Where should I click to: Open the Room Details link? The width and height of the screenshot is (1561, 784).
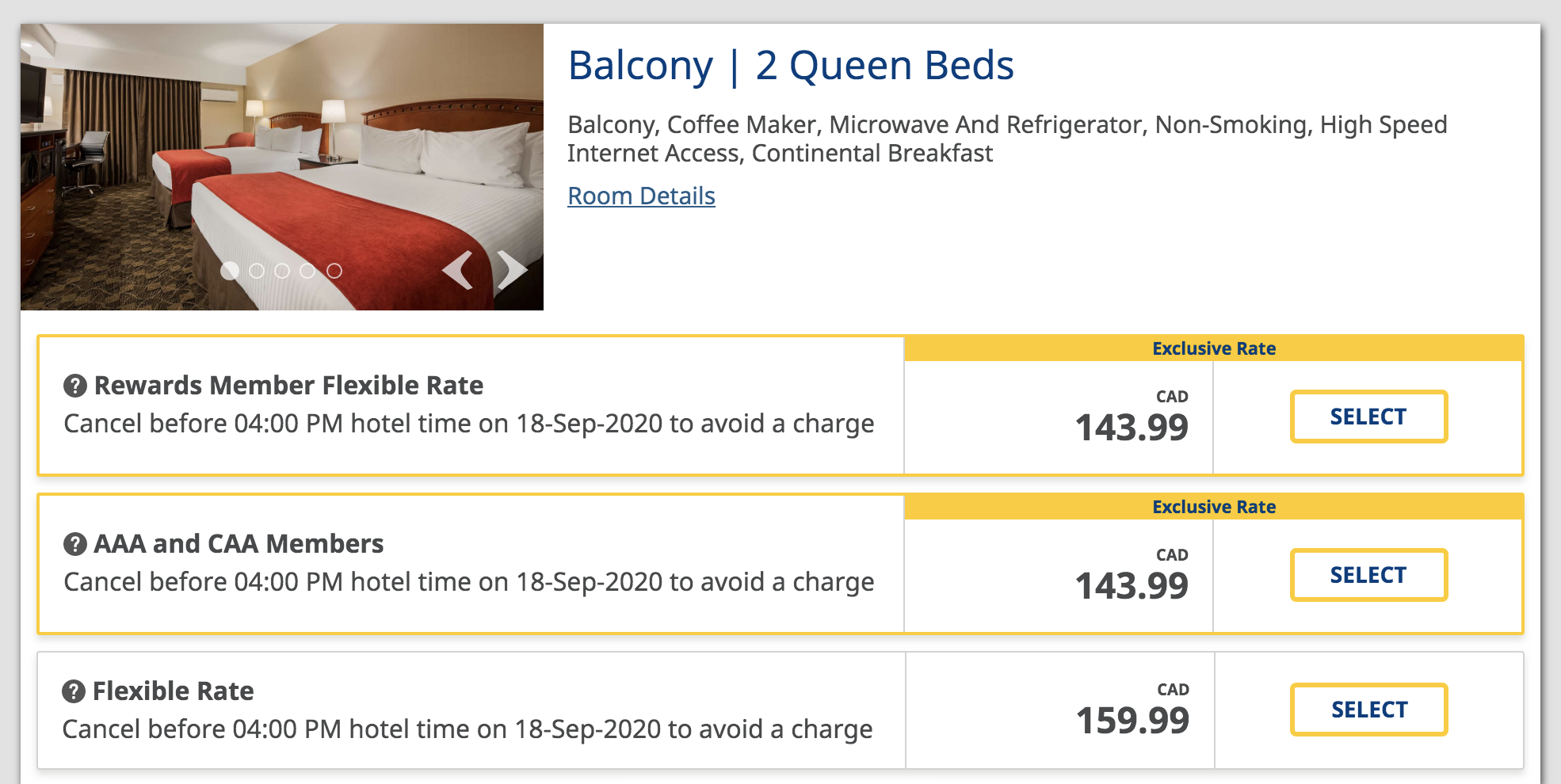(x=641, y=196)
